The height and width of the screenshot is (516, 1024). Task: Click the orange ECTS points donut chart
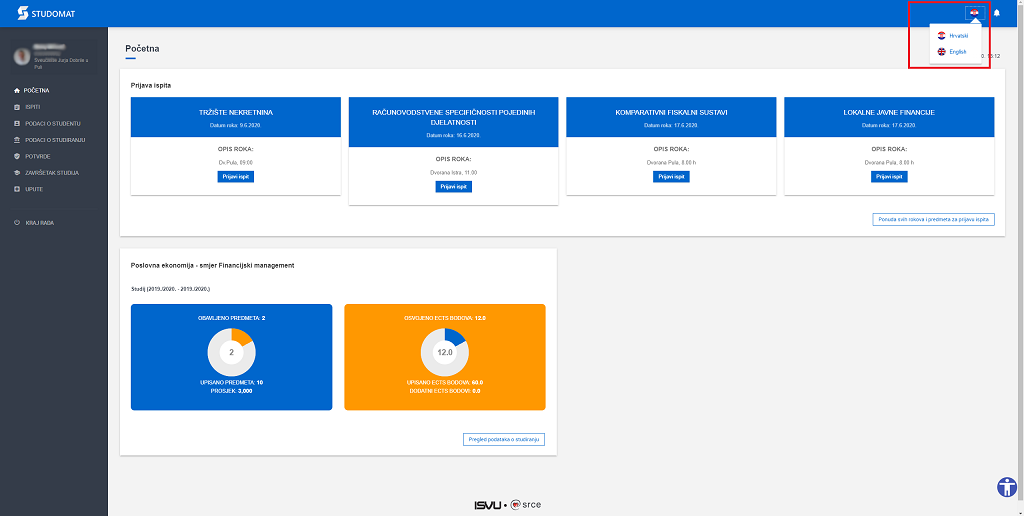pos(444,352)
